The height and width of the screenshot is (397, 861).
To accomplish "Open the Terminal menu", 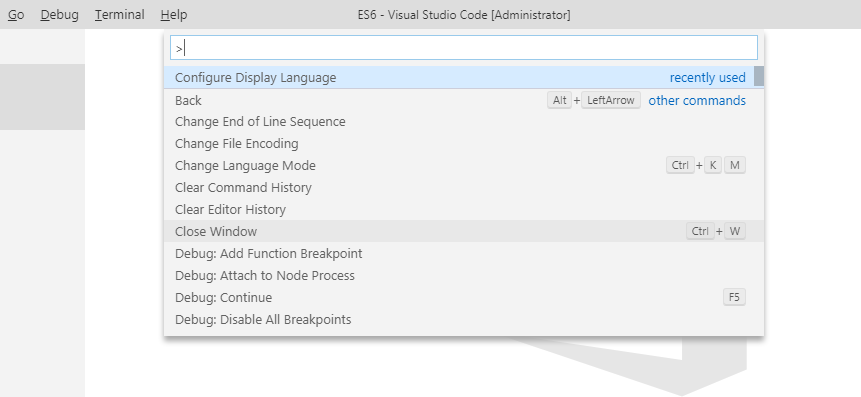I will coord(119,15).
